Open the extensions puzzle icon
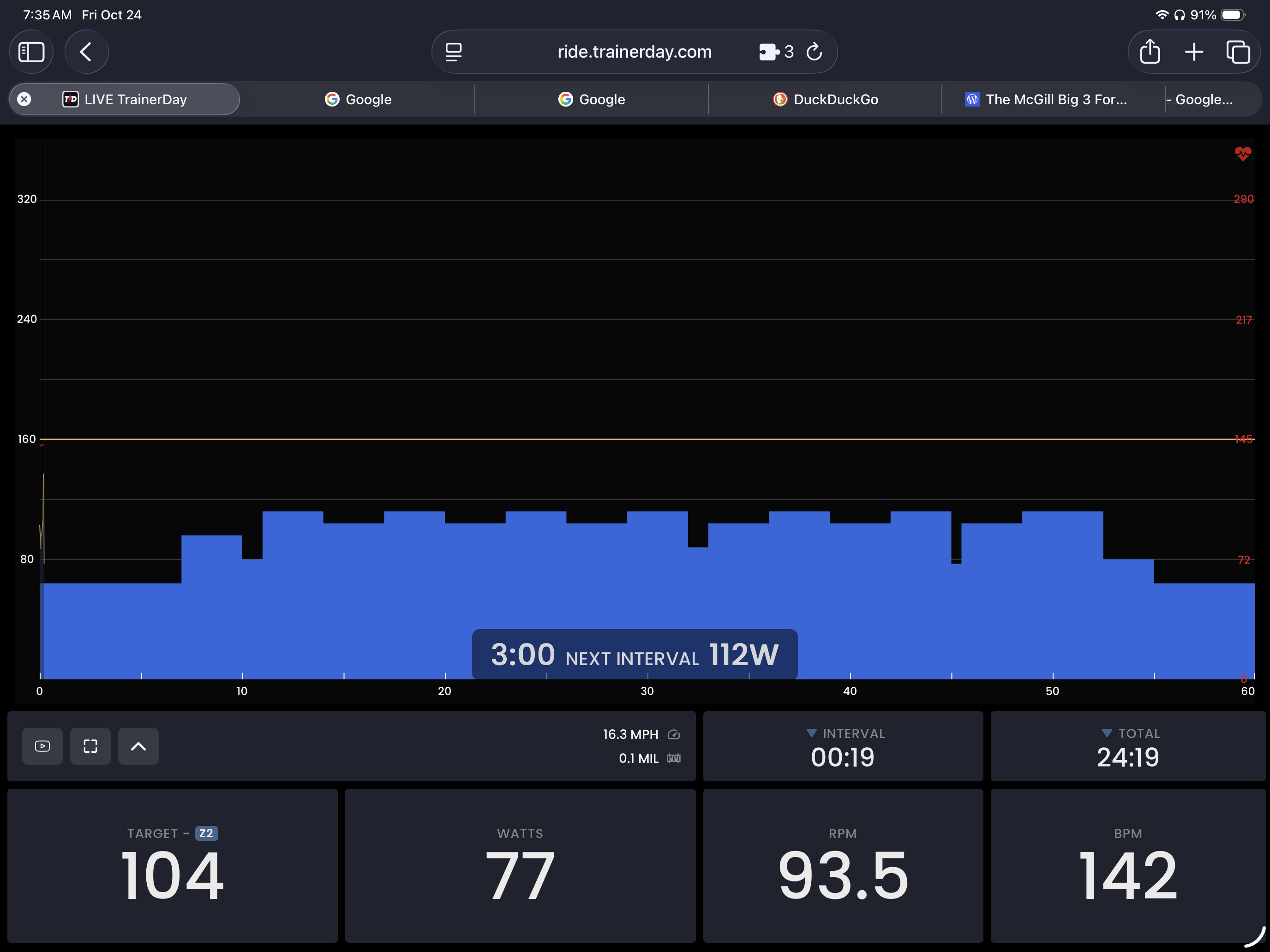Screen dimensions: 1270x952 (x=769, y=52)
